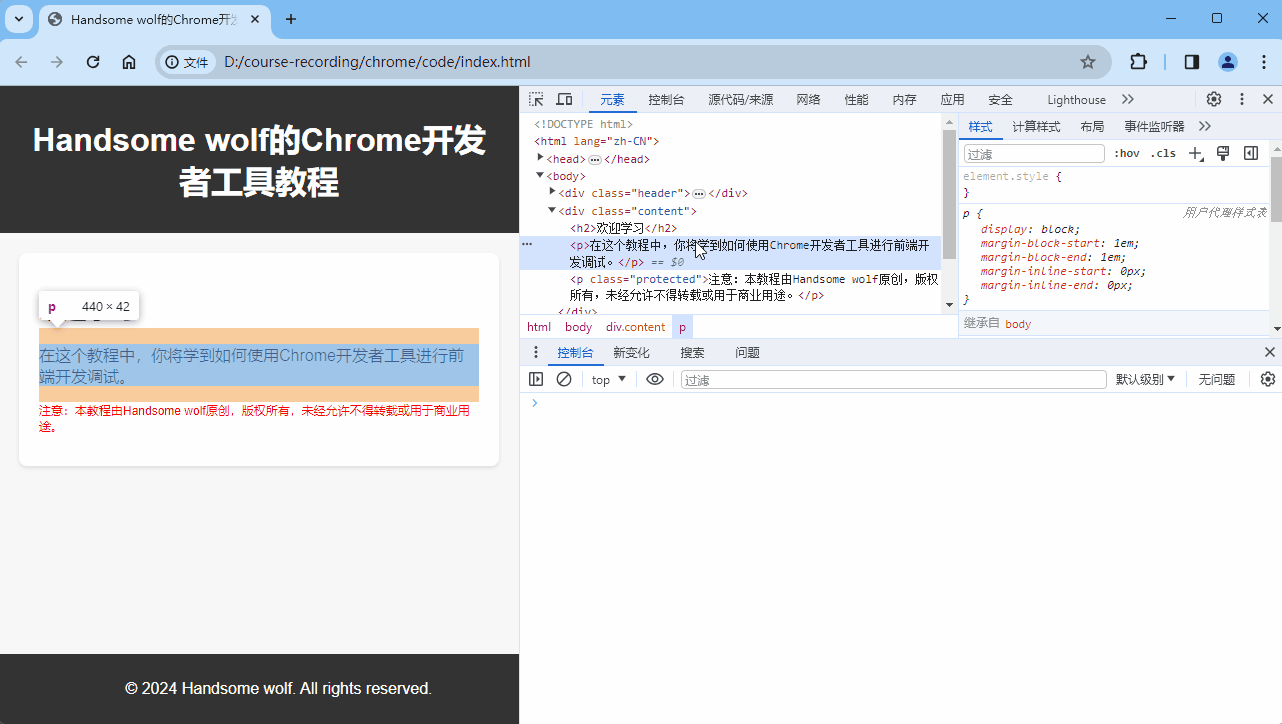Open the extensions puzzle icon
The image size is (1282, 724).
point(1138,62)
